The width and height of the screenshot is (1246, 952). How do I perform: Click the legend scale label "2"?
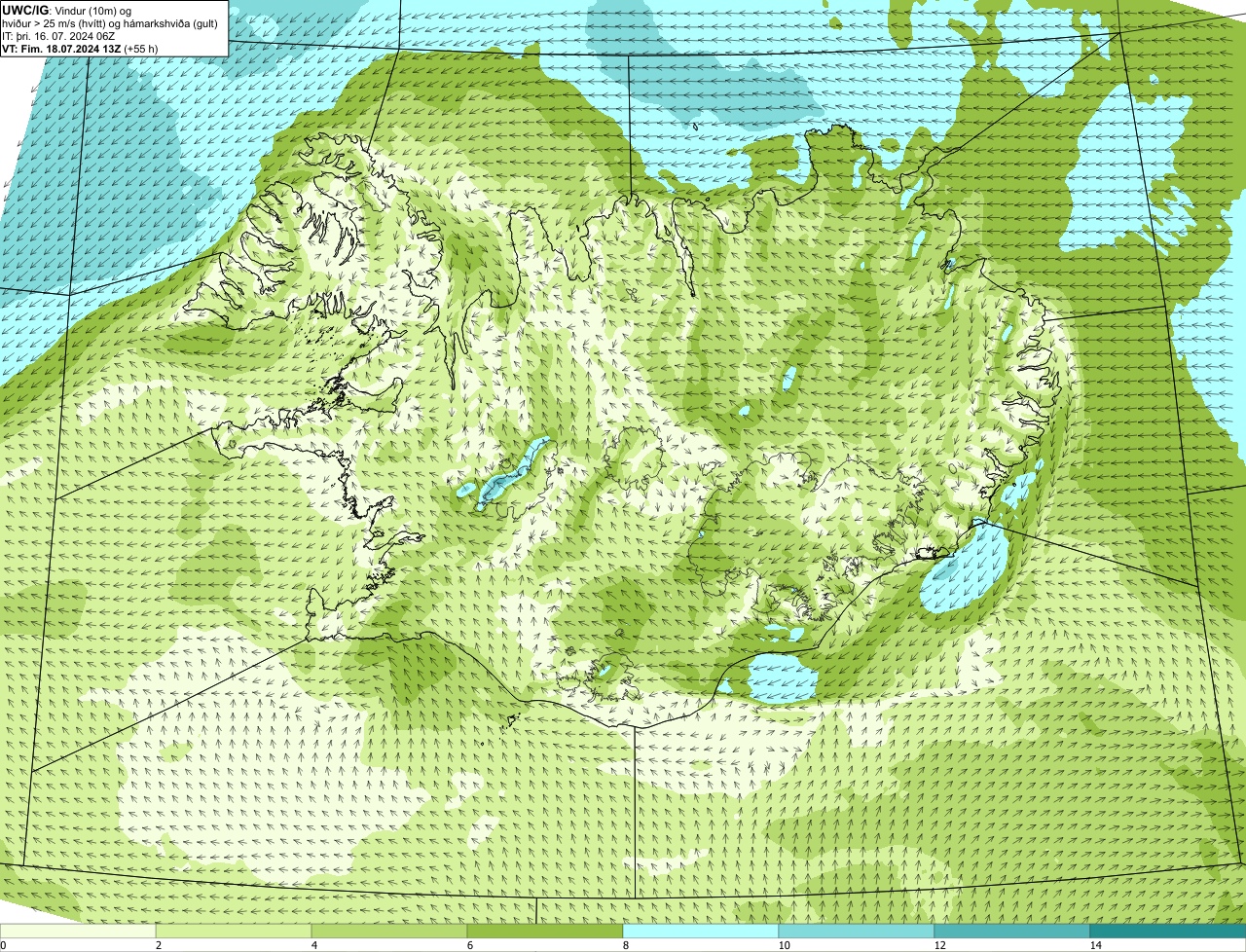pyautogui.click(x=158, y=945)
